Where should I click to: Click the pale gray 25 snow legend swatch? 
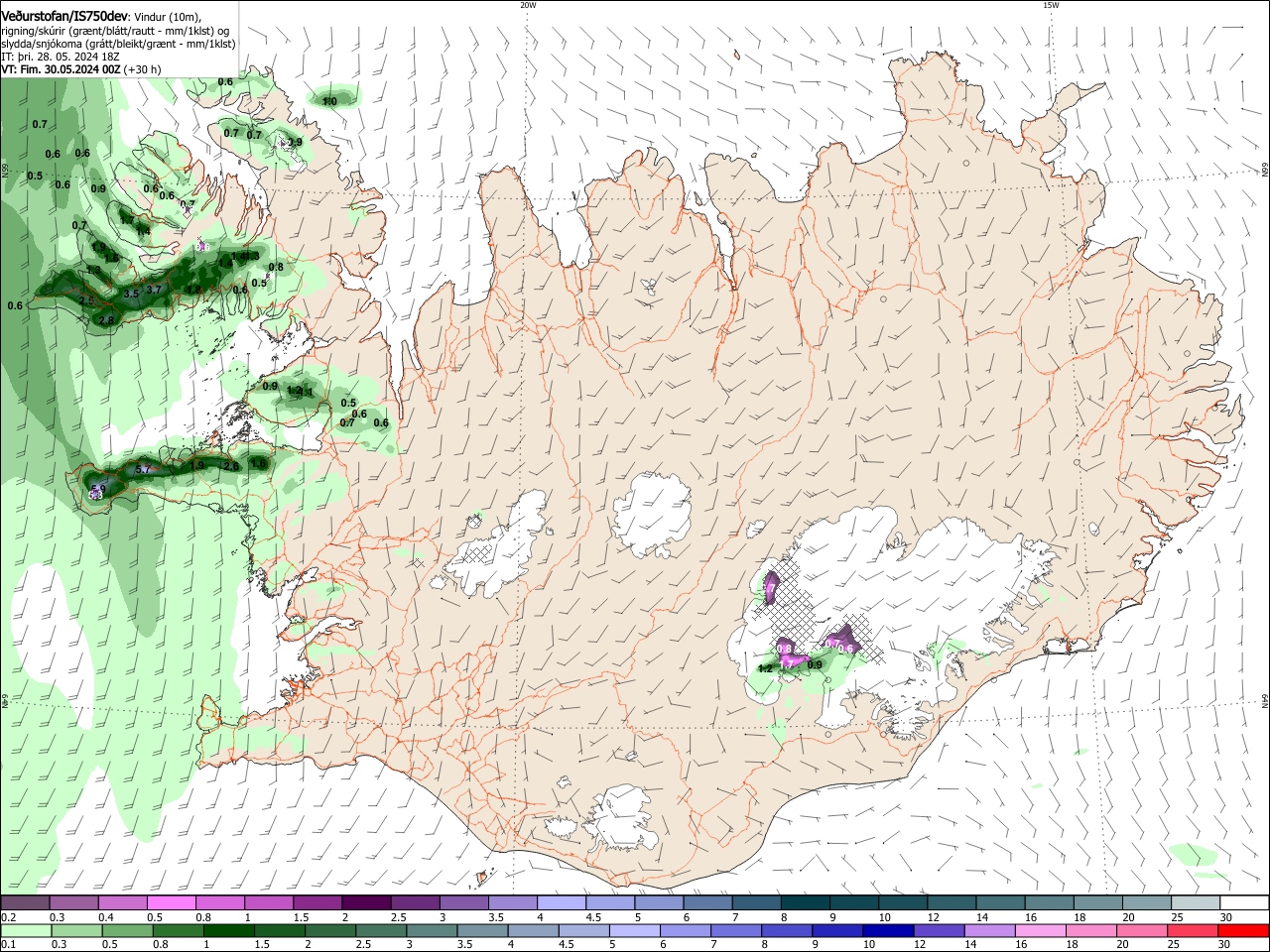pos(1197,902)
